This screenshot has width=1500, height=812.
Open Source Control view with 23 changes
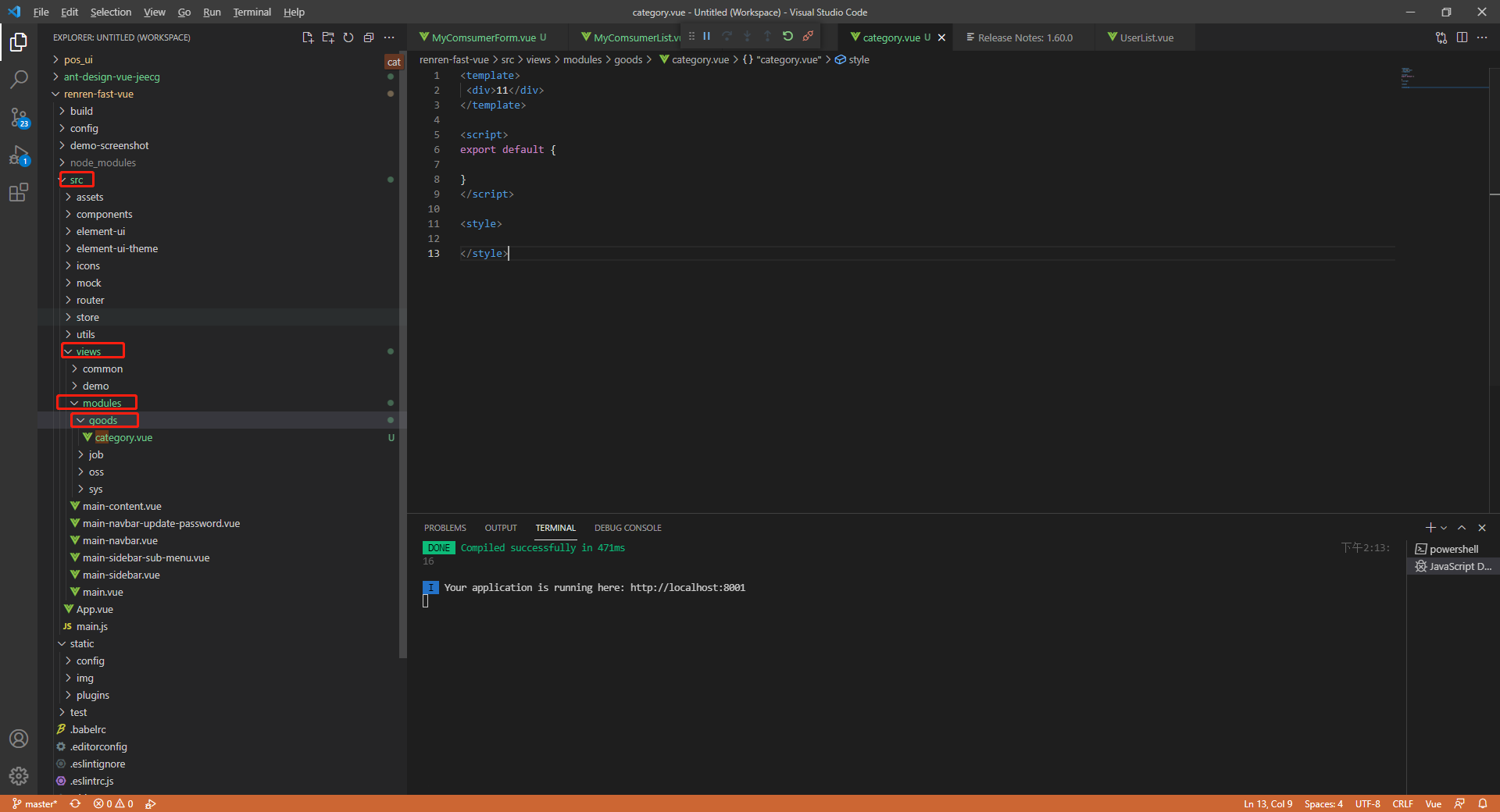pyautogui.click(x=19, y=117)
